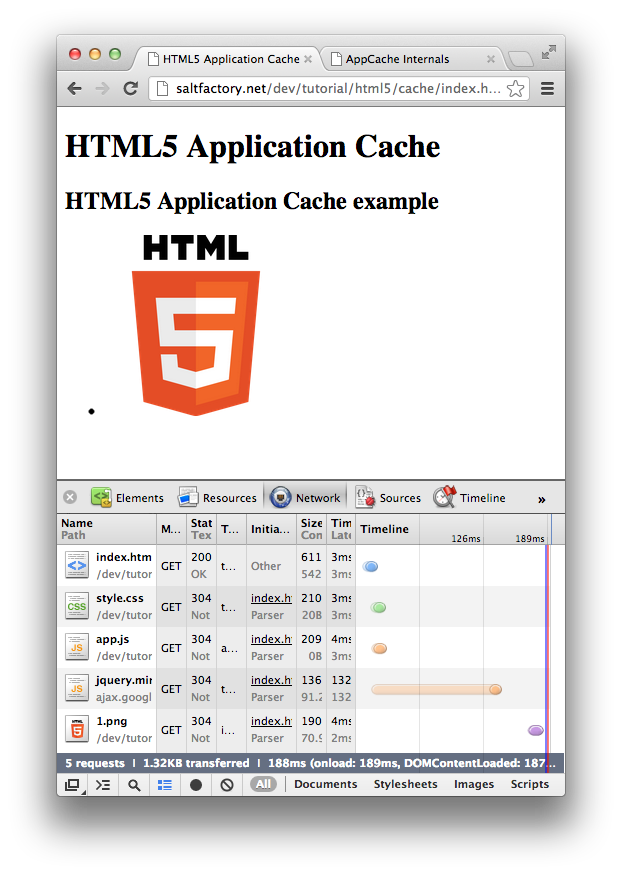The width and height of the screenshot is (622, 875).
Task: Select the 1.png image icon
Action: coord(77,729)
